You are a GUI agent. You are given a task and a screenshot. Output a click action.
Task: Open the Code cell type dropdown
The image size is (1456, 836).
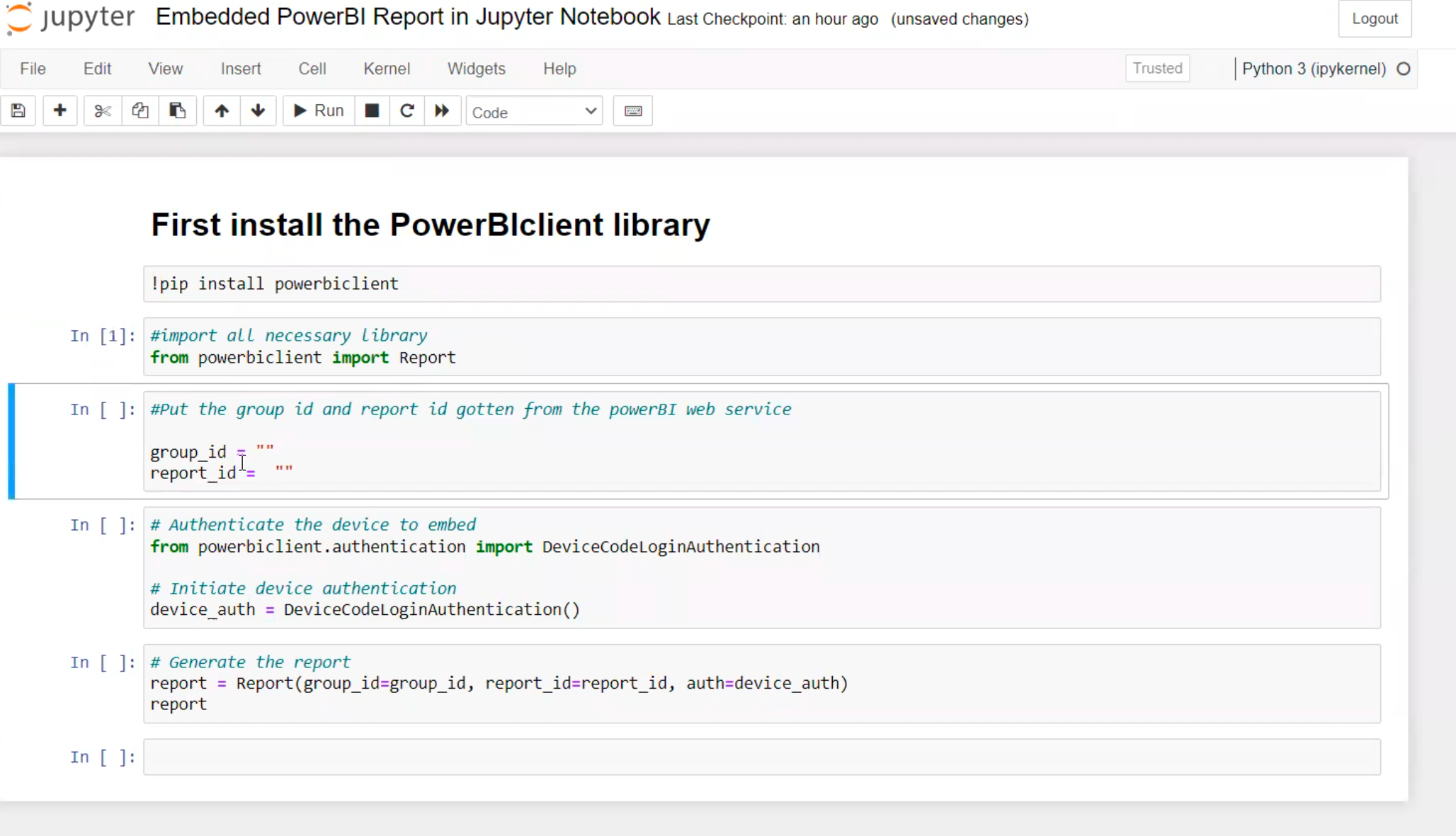tap(534, 112)
